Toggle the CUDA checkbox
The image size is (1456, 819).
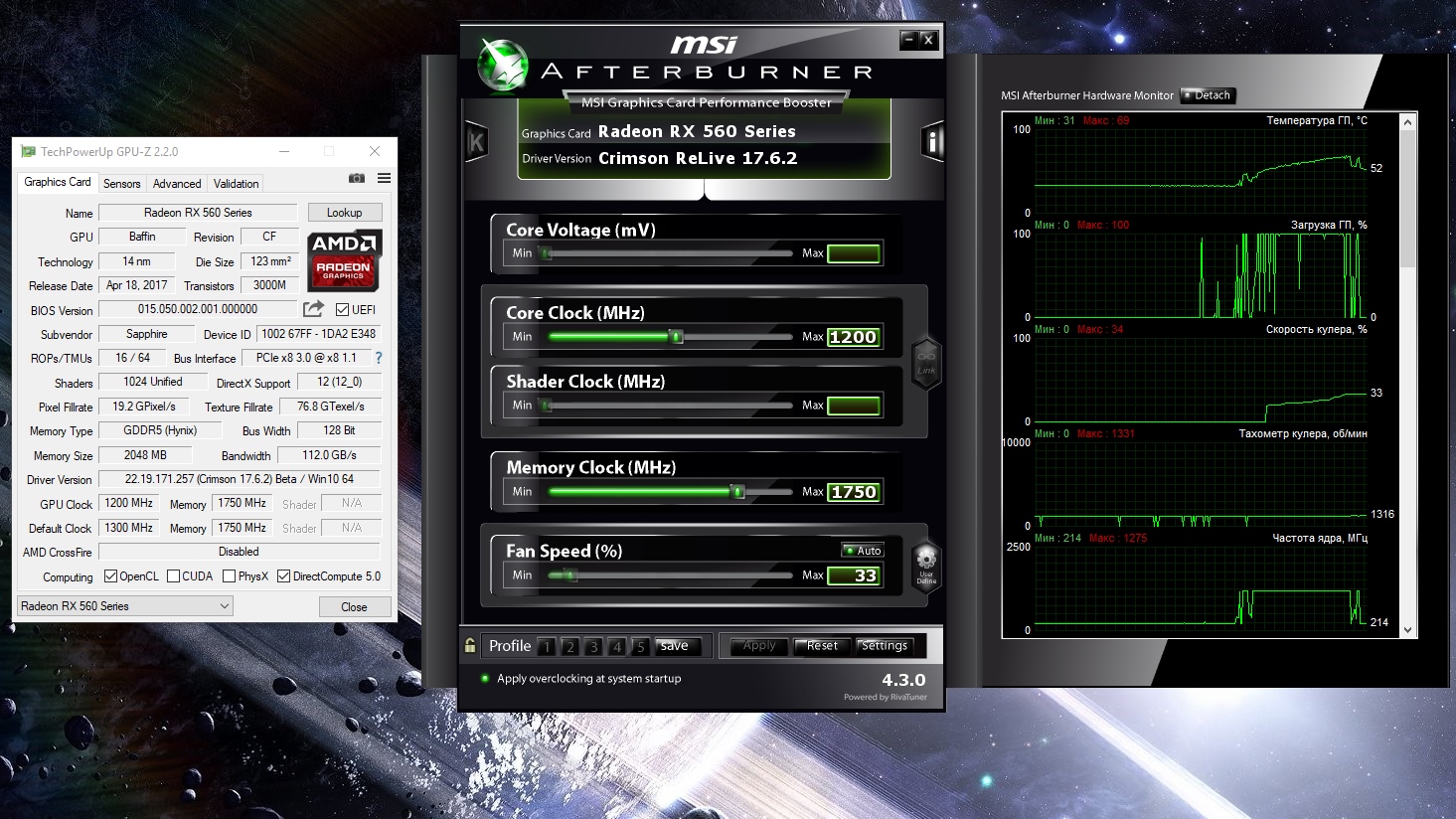tap(174, 576)
